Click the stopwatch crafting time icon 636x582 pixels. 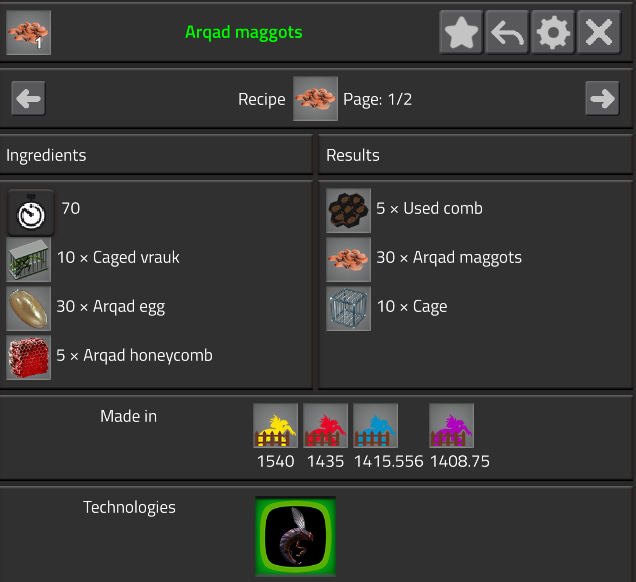pos(31,213)
